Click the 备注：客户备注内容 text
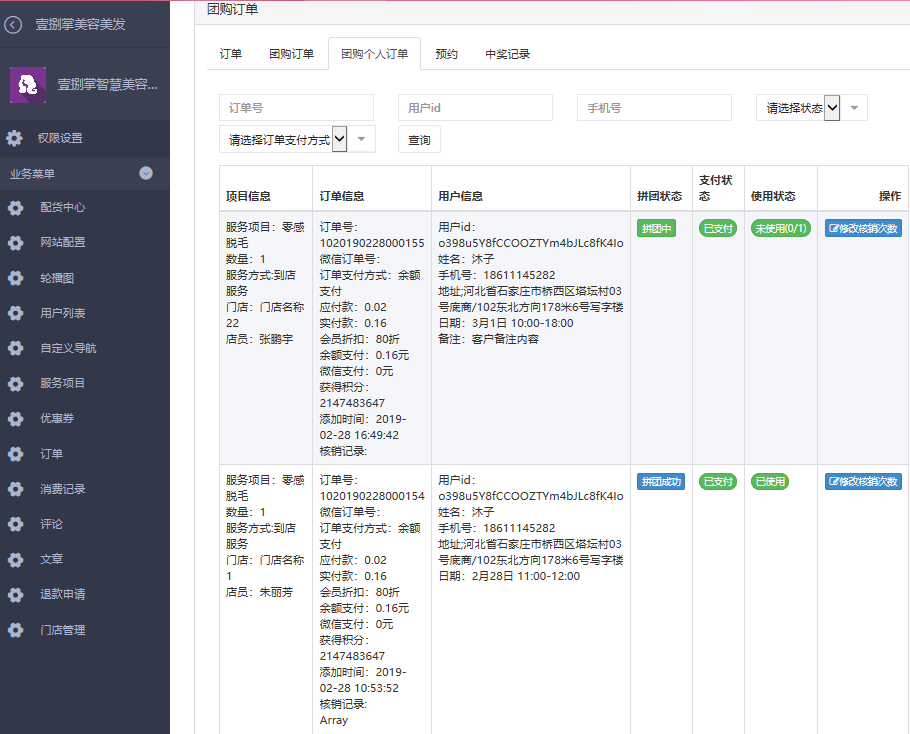Screen dimensions: 910x734 (x=489, y=339)
